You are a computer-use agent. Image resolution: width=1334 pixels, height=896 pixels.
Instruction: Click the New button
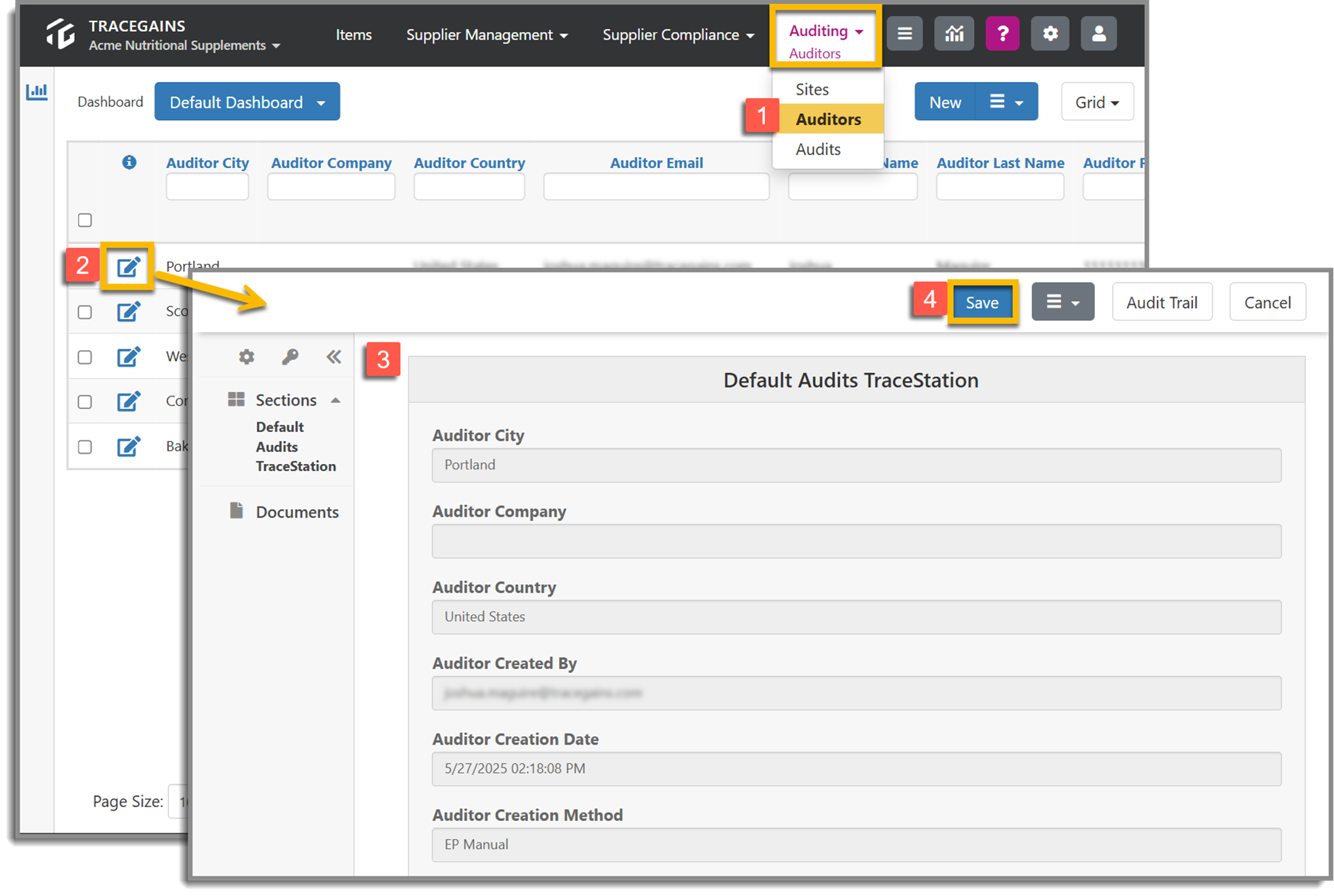[945, 102]
